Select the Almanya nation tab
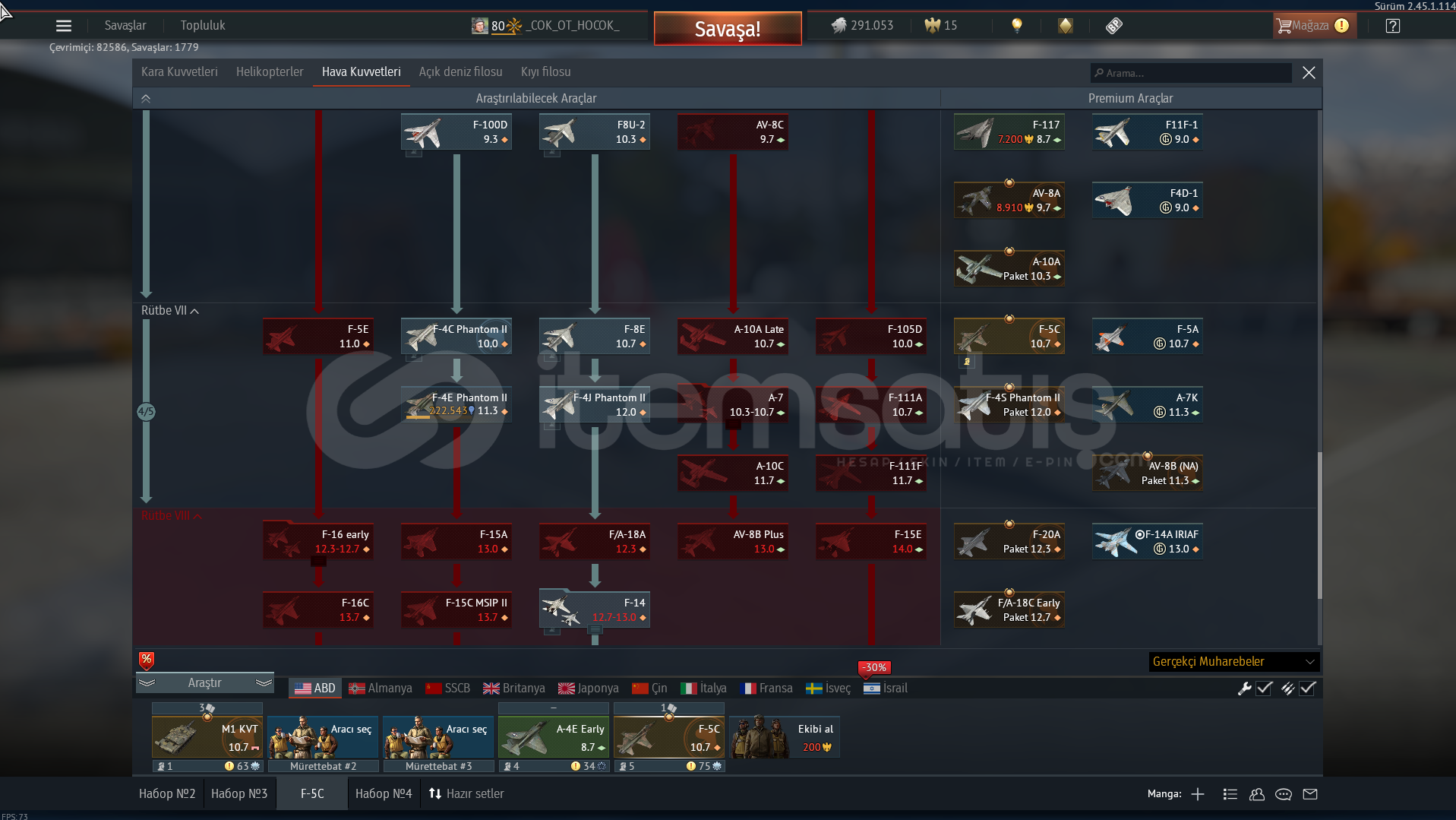Viewport: 1456px width, 820px height. pos(381,689)
